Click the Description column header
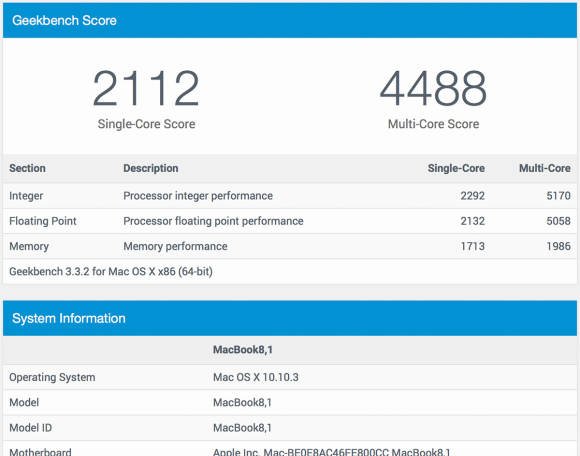Image resolution: width=580 pixels, height=456 pixels. click(x=151, y=168)
